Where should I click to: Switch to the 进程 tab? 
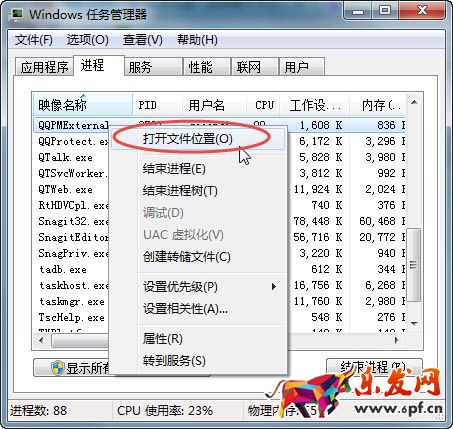point(99,65)
